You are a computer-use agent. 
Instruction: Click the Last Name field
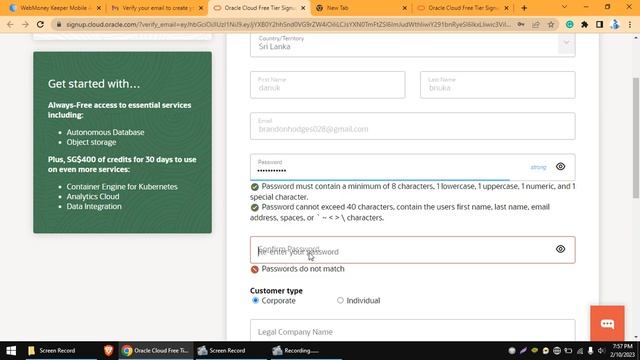(498, 84)
